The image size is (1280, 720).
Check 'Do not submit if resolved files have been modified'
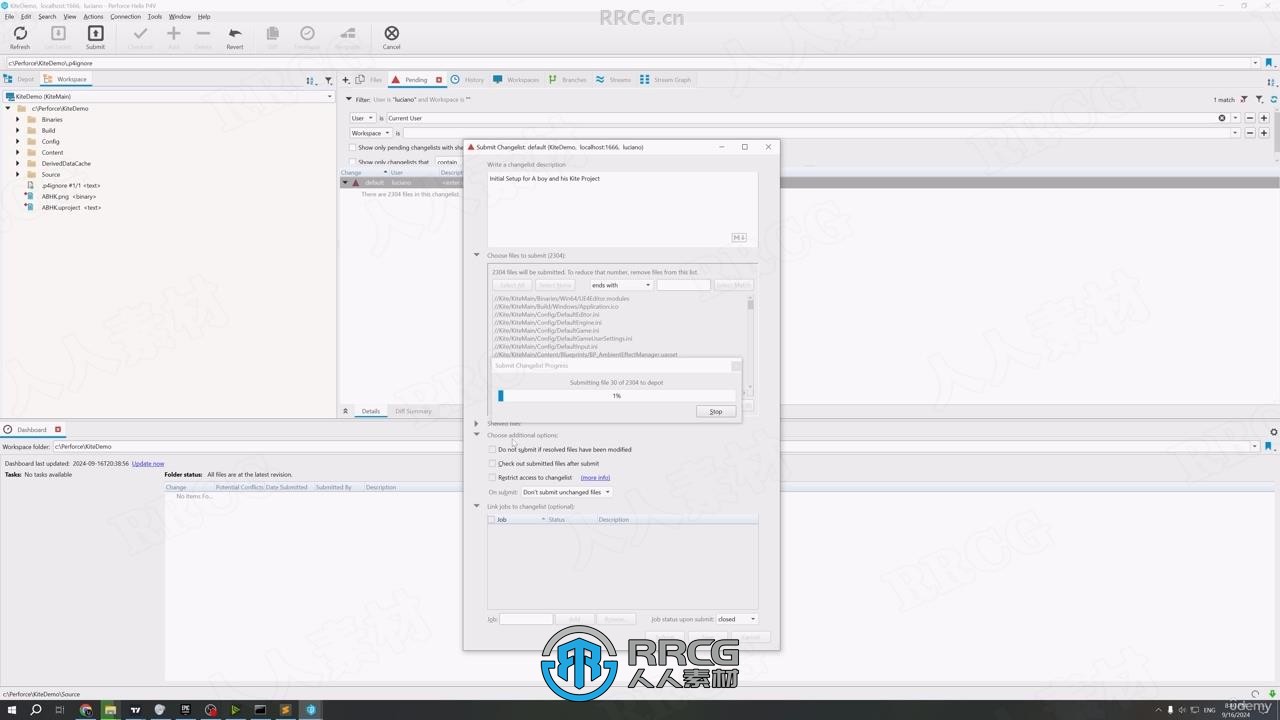point(492,450)
